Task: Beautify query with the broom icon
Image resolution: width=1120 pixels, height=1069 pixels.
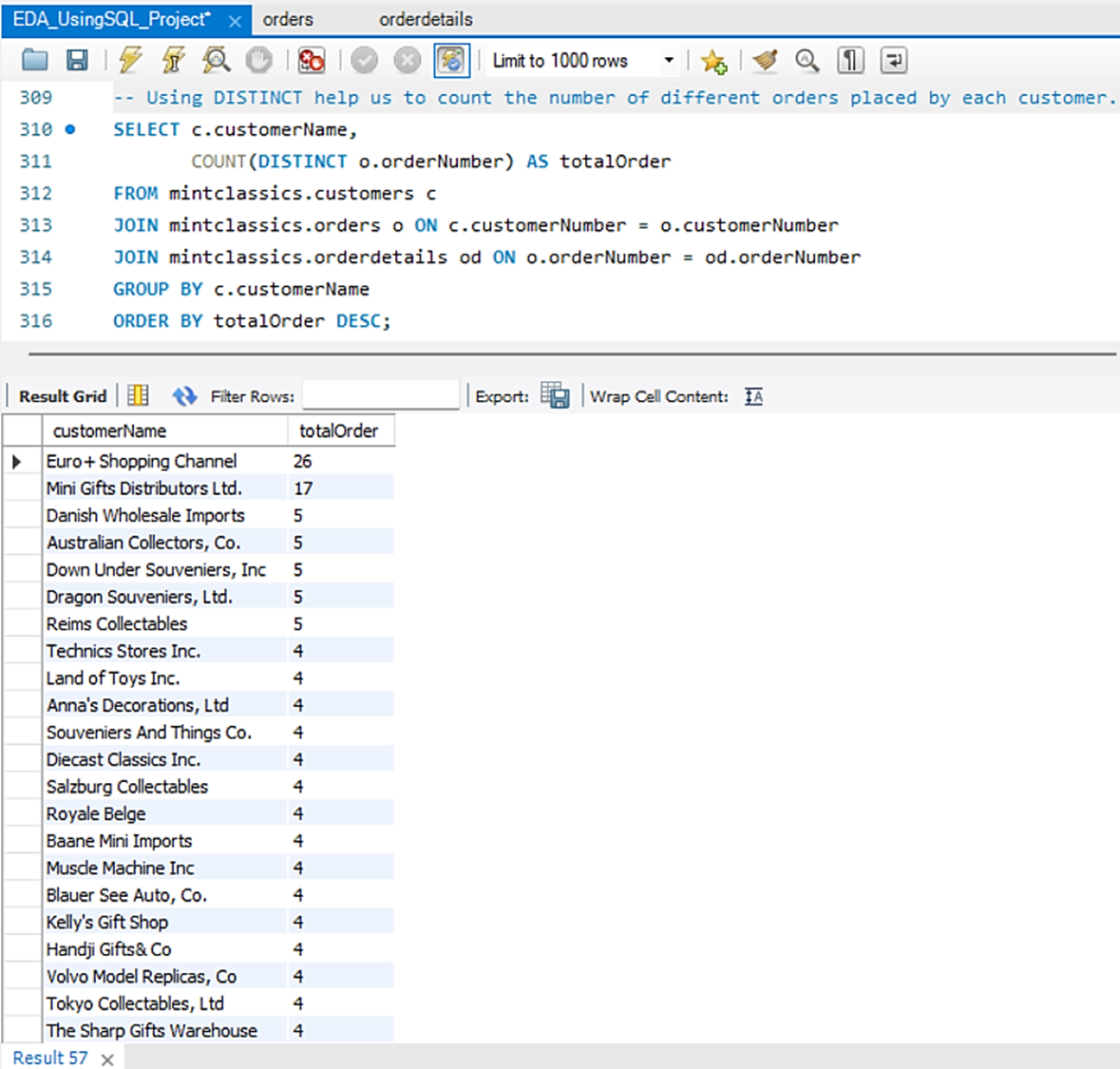Action: pos(765,60)
